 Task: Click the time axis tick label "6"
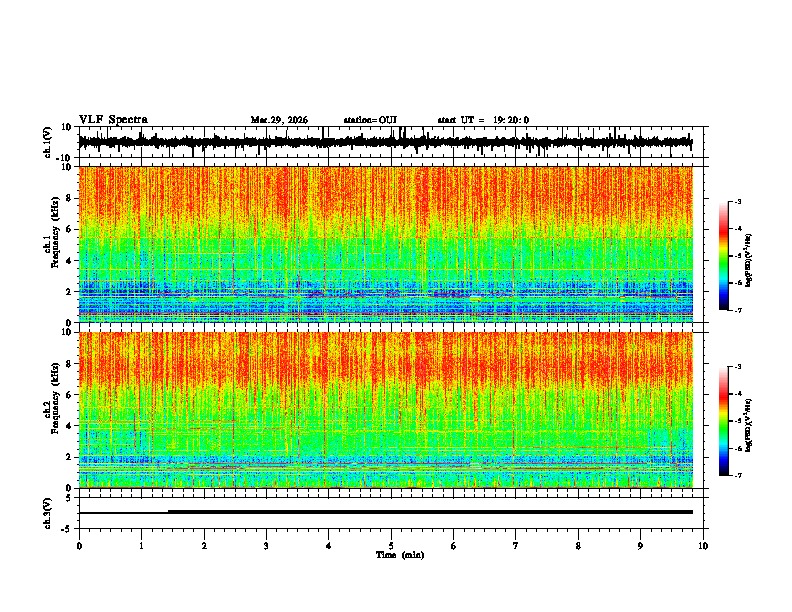pyautogui.click(x=454, y=546)
